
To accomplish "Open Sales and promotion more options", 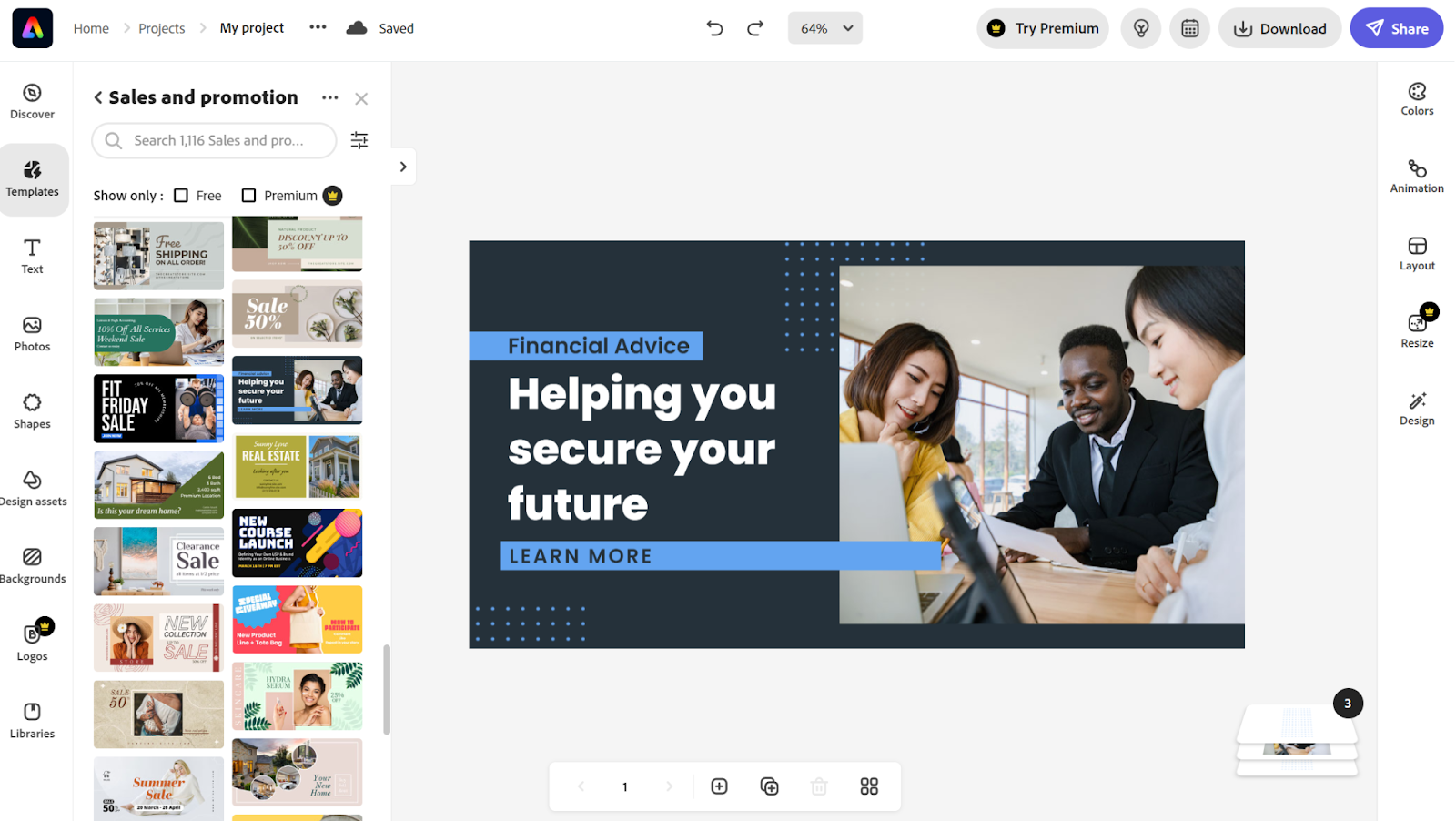I will click(330, 97).
